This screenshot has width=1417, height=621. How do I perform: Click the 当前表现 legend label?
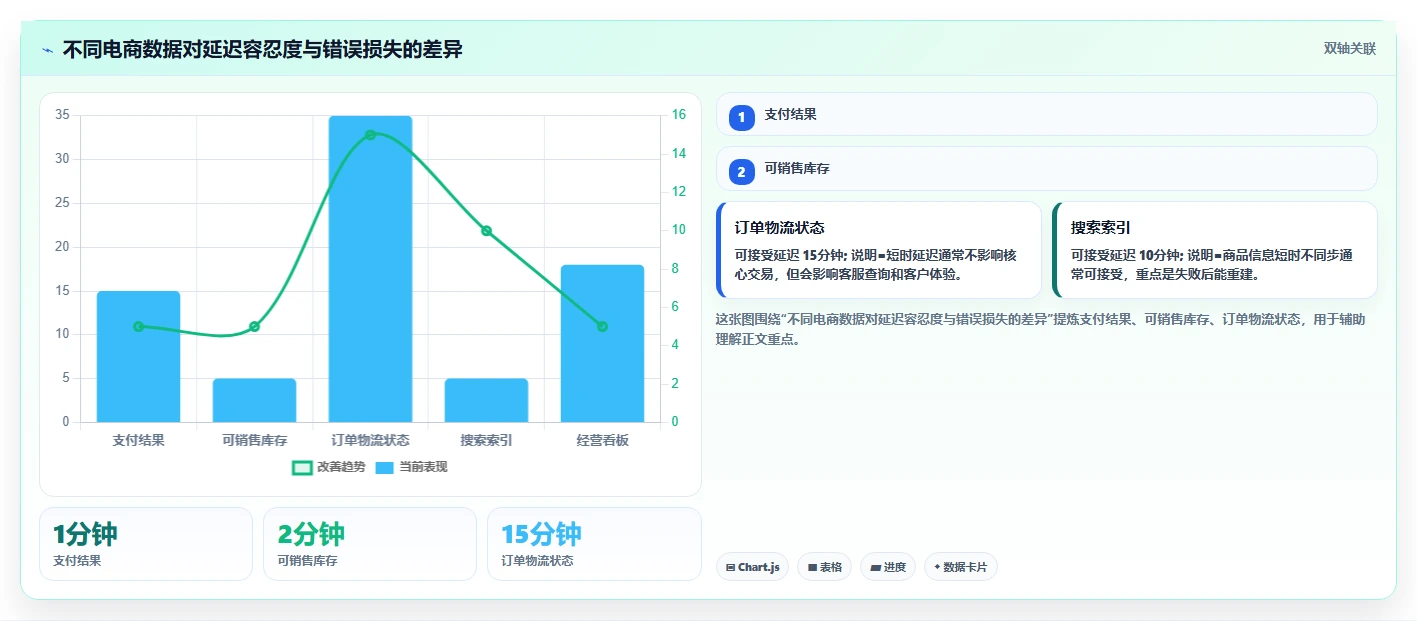pos(423,467)
